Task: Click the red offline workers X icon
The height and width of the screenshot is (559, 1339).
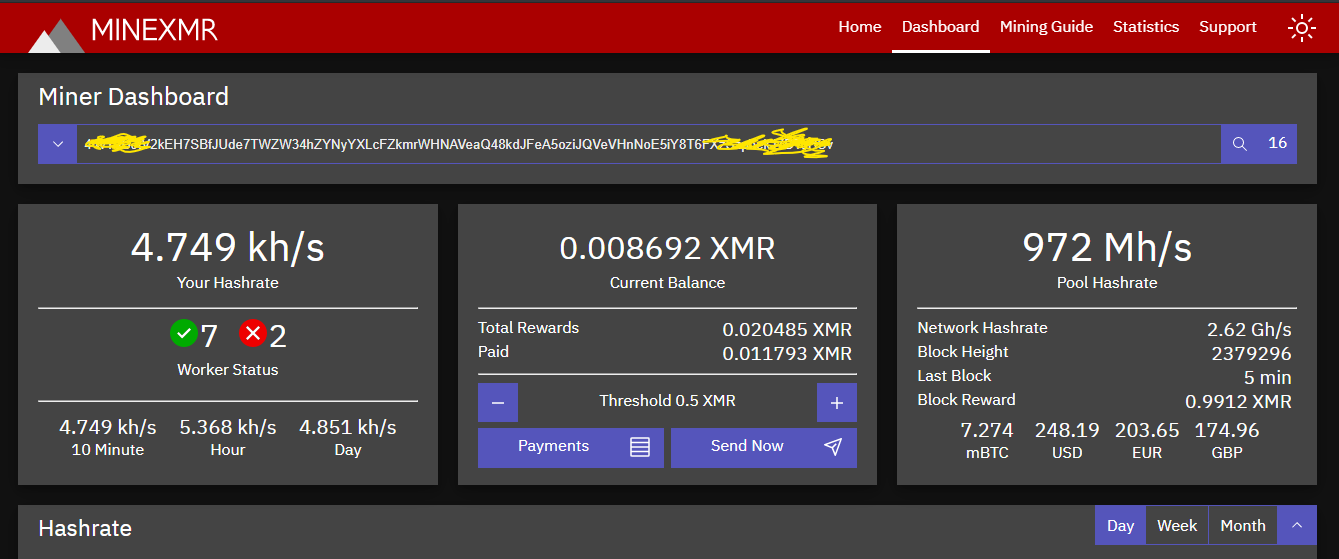Action: (x=252, y=334)
